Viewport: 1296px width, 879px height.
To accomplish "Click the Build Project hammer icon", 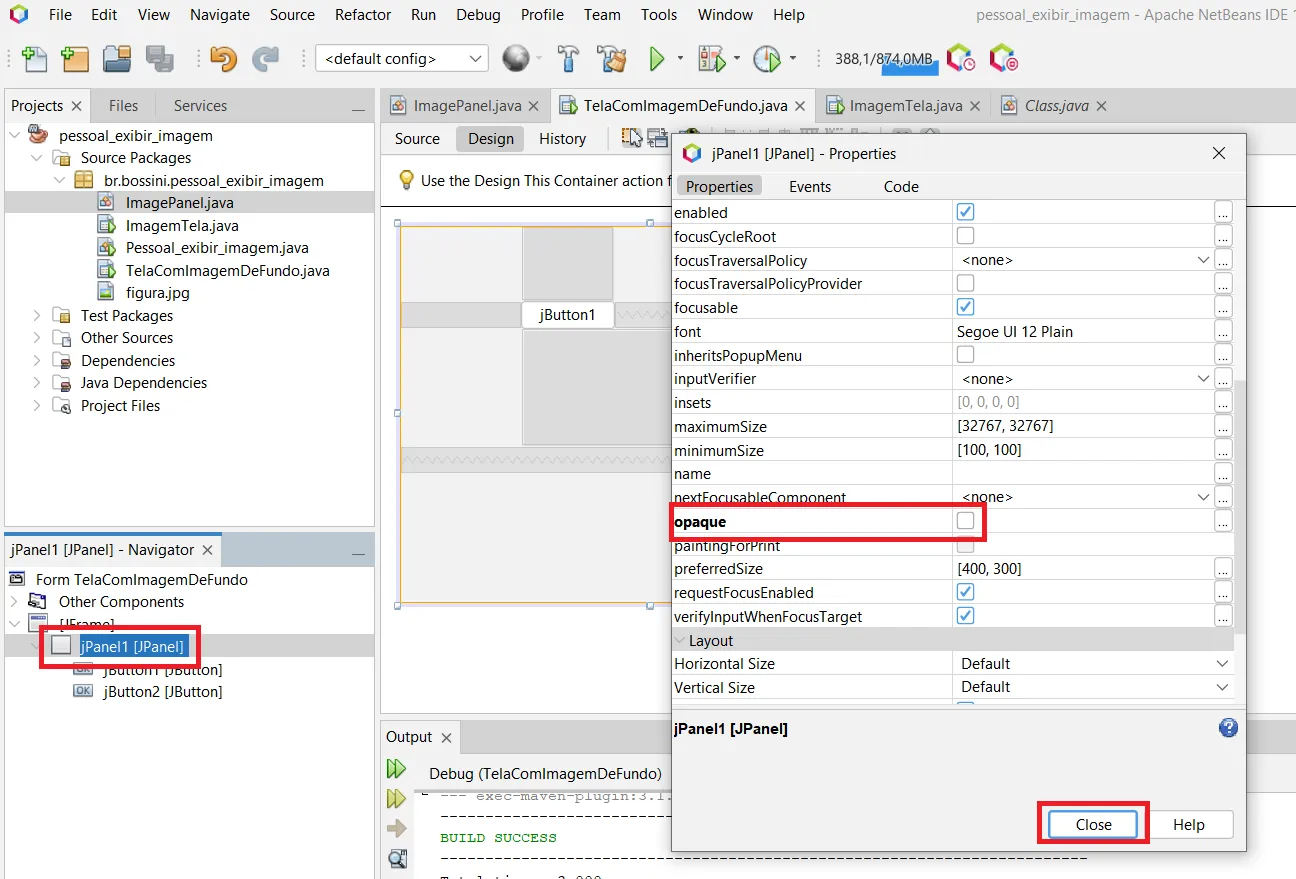I will 568,59.
